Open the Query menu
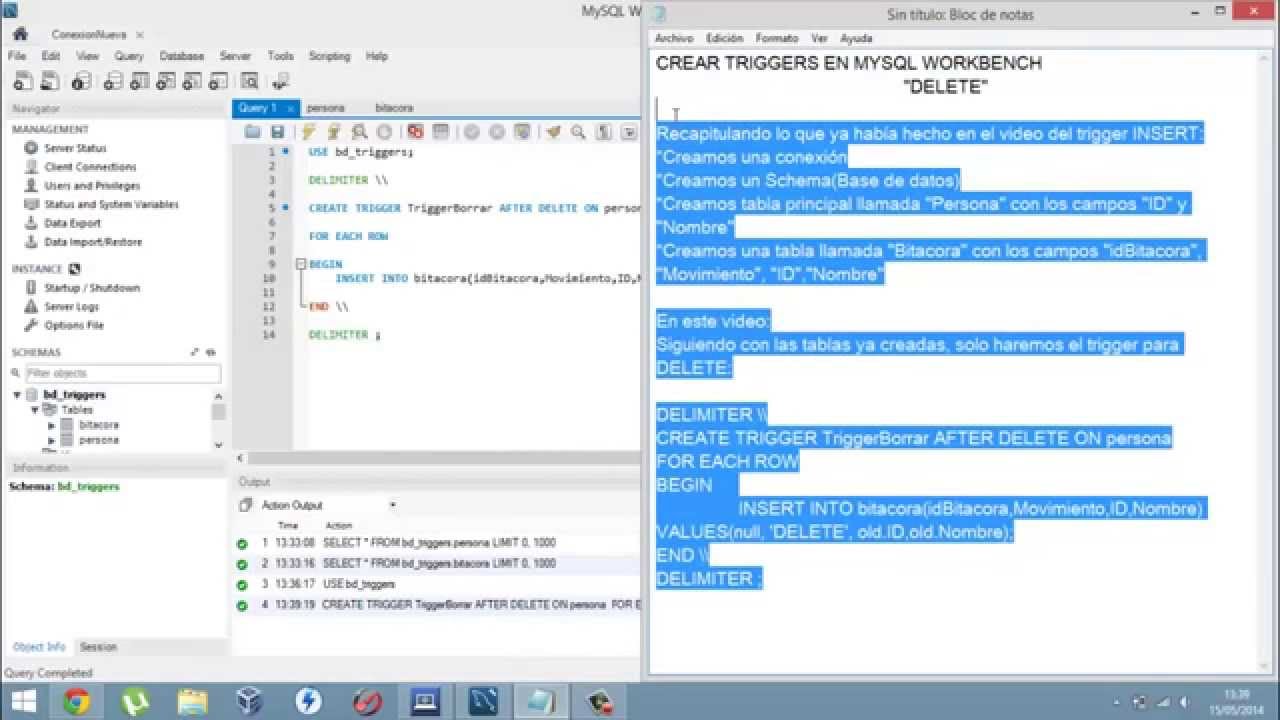 (129, 56)
